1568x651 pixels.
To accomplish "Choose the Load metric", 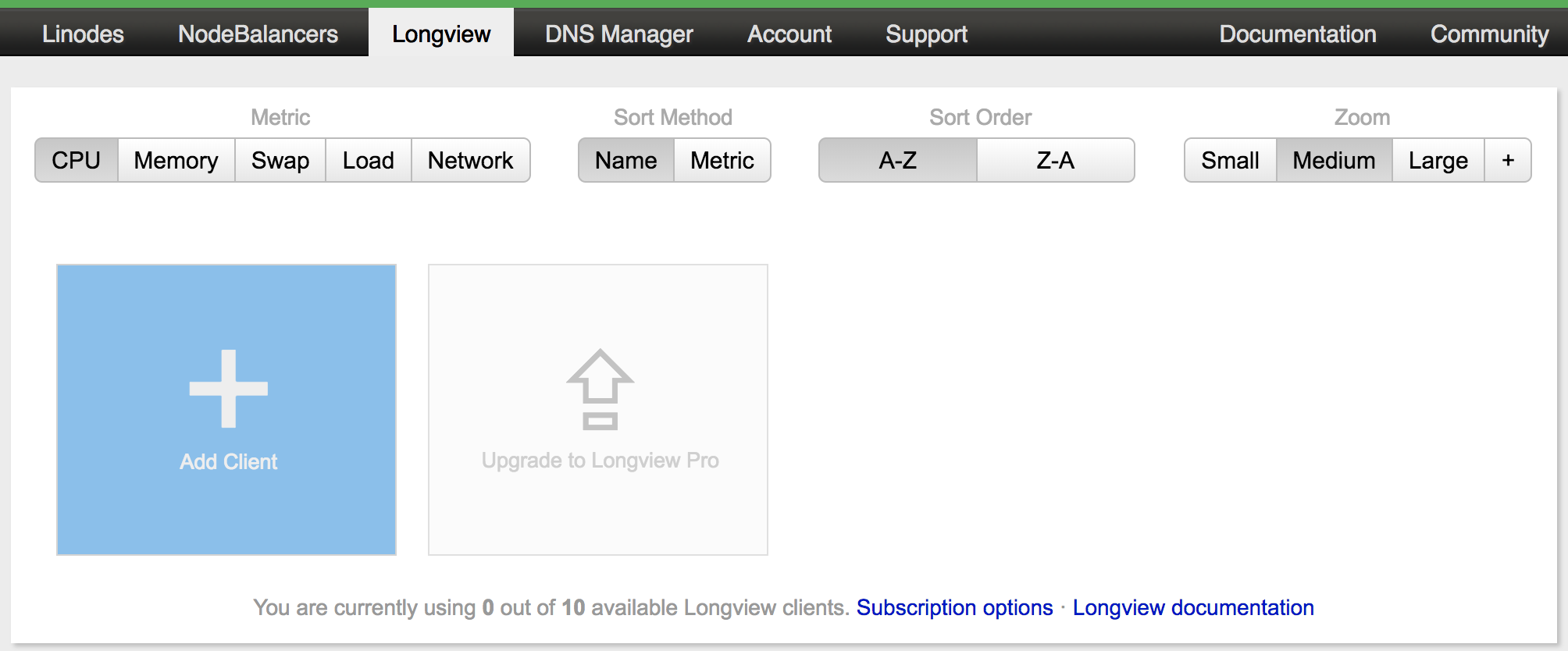I will [x=368, y=160].
